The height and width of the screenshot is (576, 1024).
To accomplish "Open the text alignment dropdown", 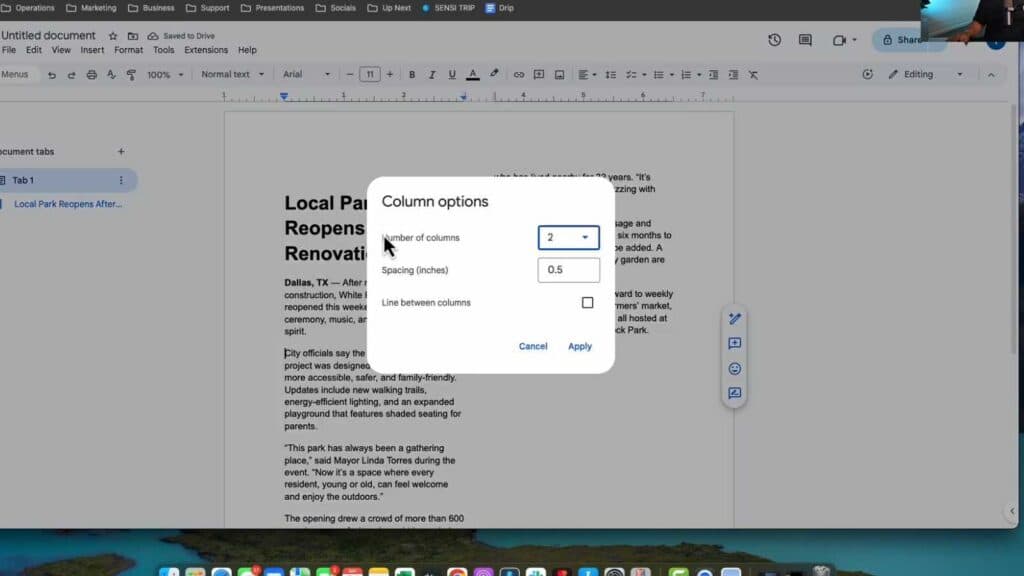I will click(x=586, y=74).
